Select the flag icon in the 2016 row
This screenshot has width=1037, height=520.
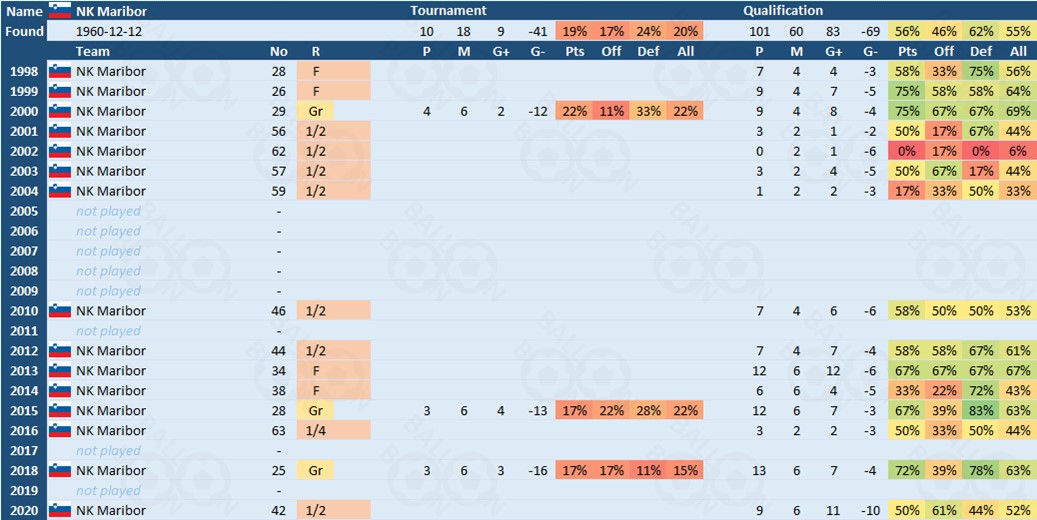click(x=60, y=431)
